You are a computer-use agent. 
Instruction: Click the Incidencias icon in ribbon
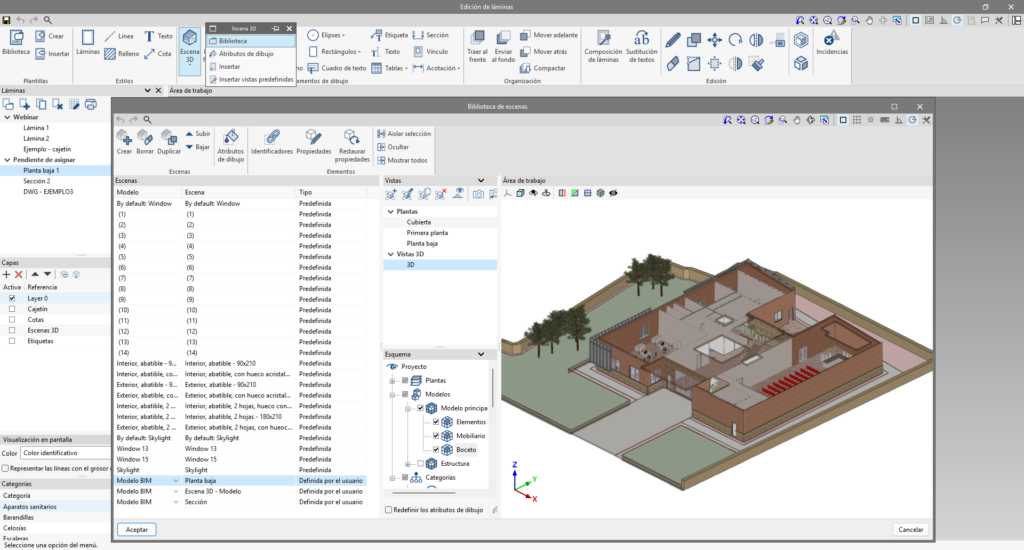pos(831,41)
